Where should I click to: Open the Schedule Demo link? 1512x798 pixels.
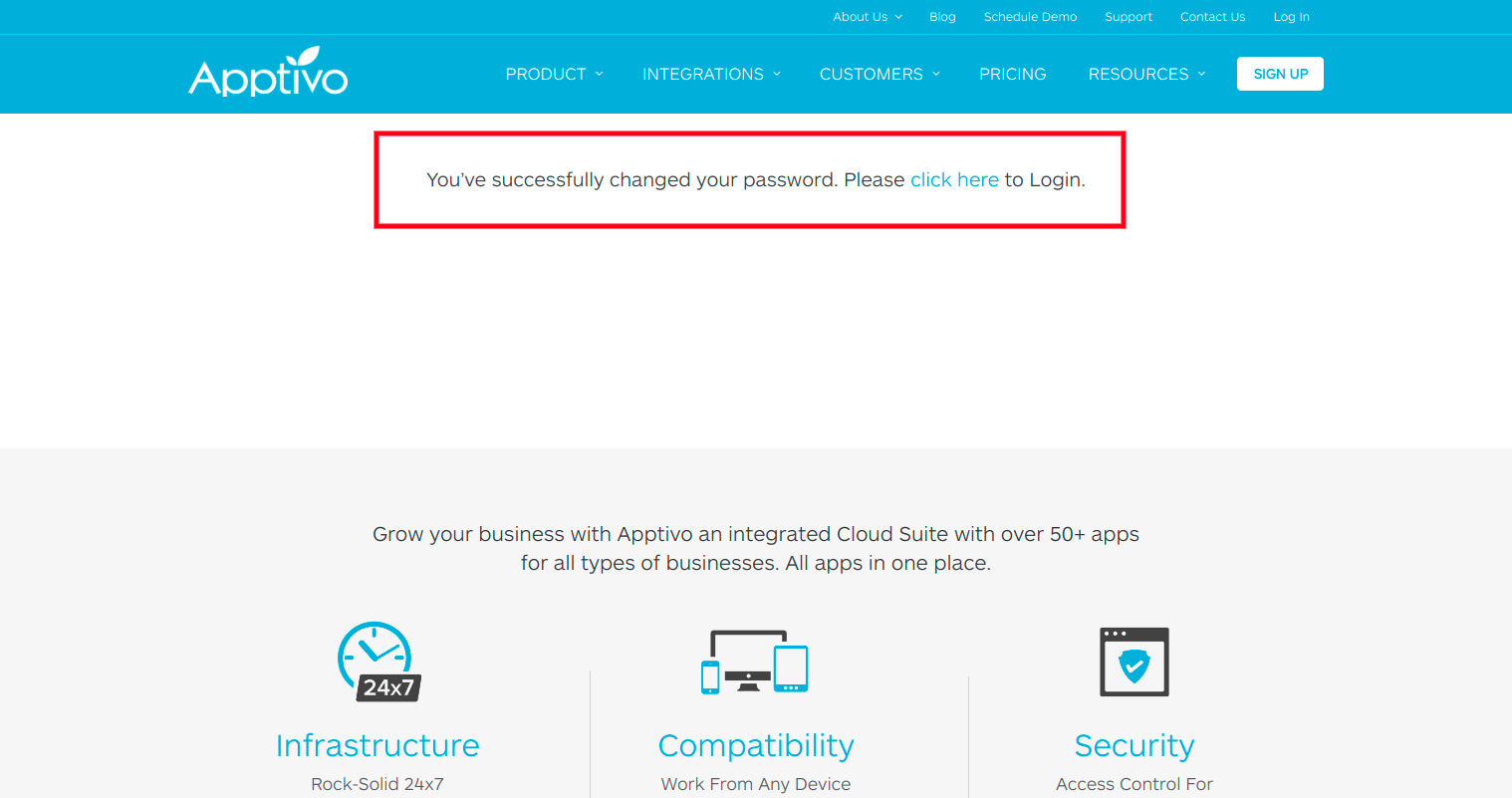click(x=1030, y=17)
